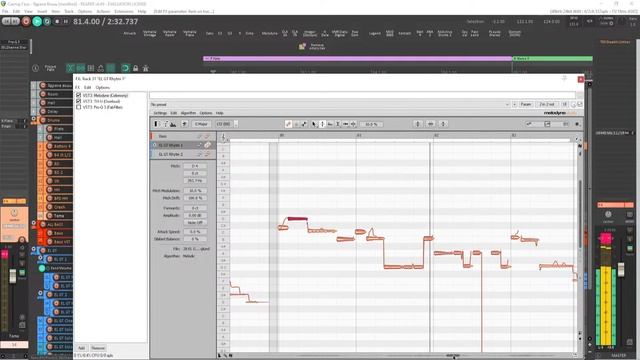The height and width of the screenshot is (360, 640).
Task: Click the Melodyne sound editor icon
Action: (x=173, y=124)
